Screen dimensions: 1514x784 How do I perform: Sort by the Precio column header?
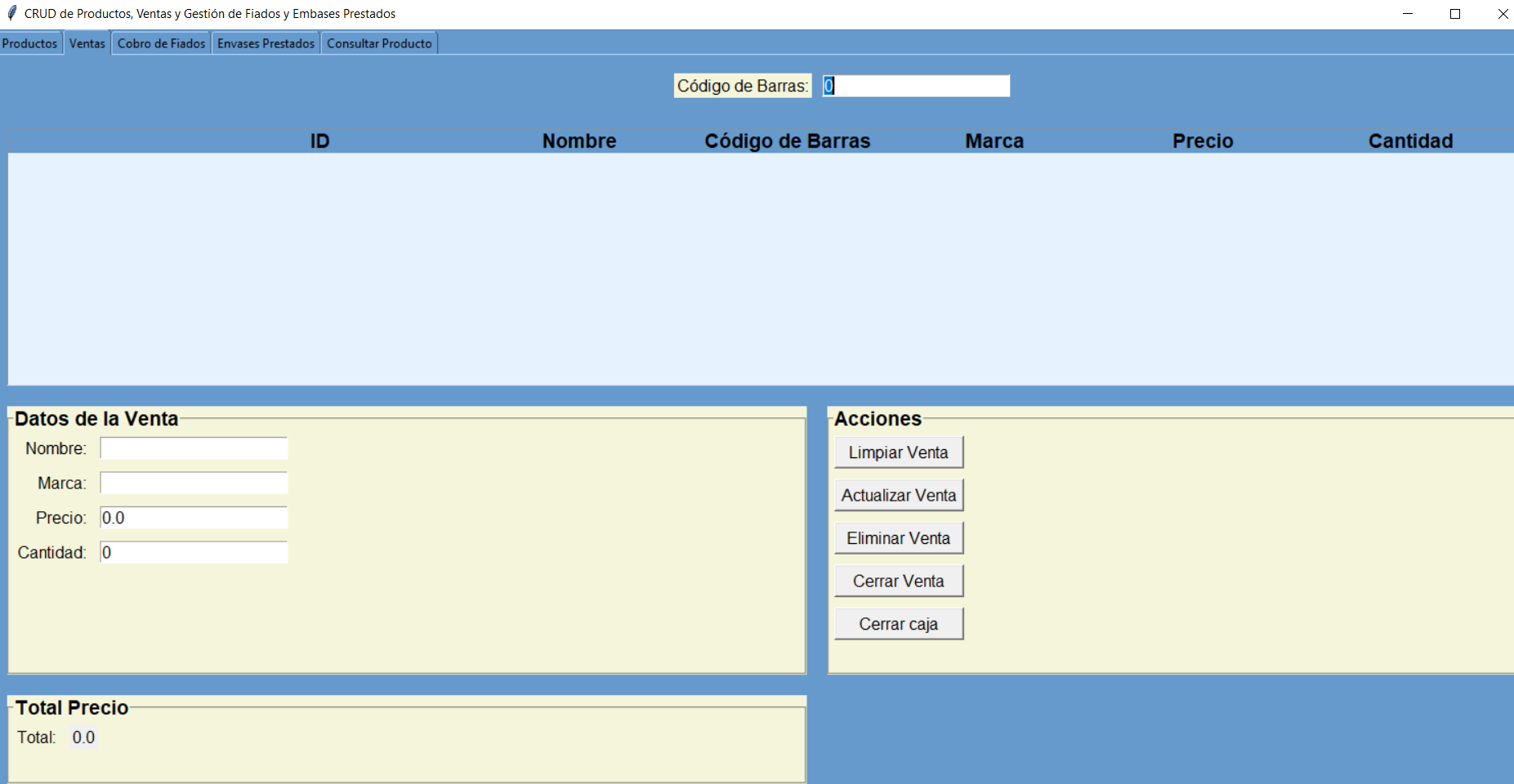coord(1203,141)
